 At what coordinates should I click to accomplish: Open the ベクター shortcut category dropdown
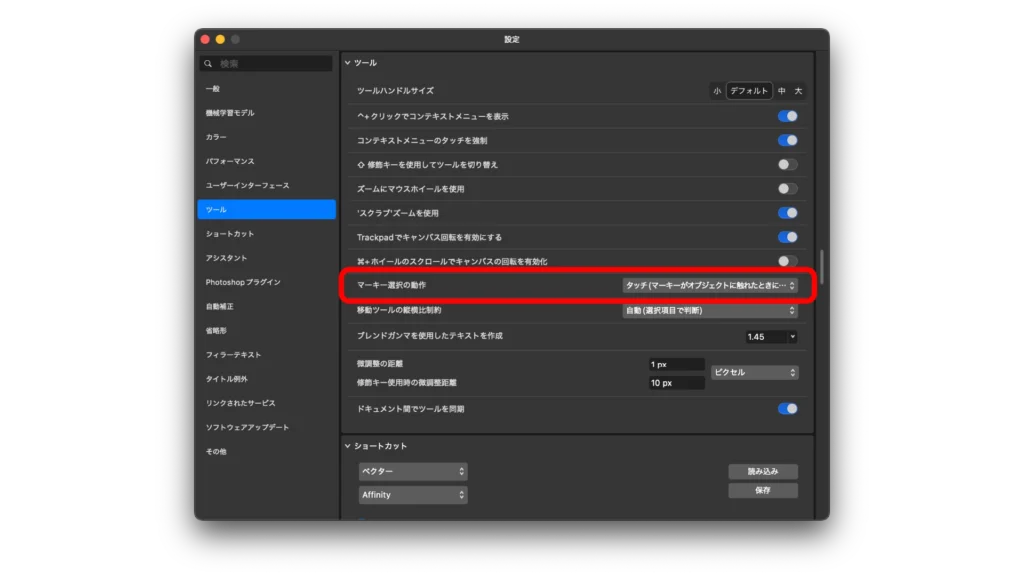pyautogui.click(x=413, y=471)
